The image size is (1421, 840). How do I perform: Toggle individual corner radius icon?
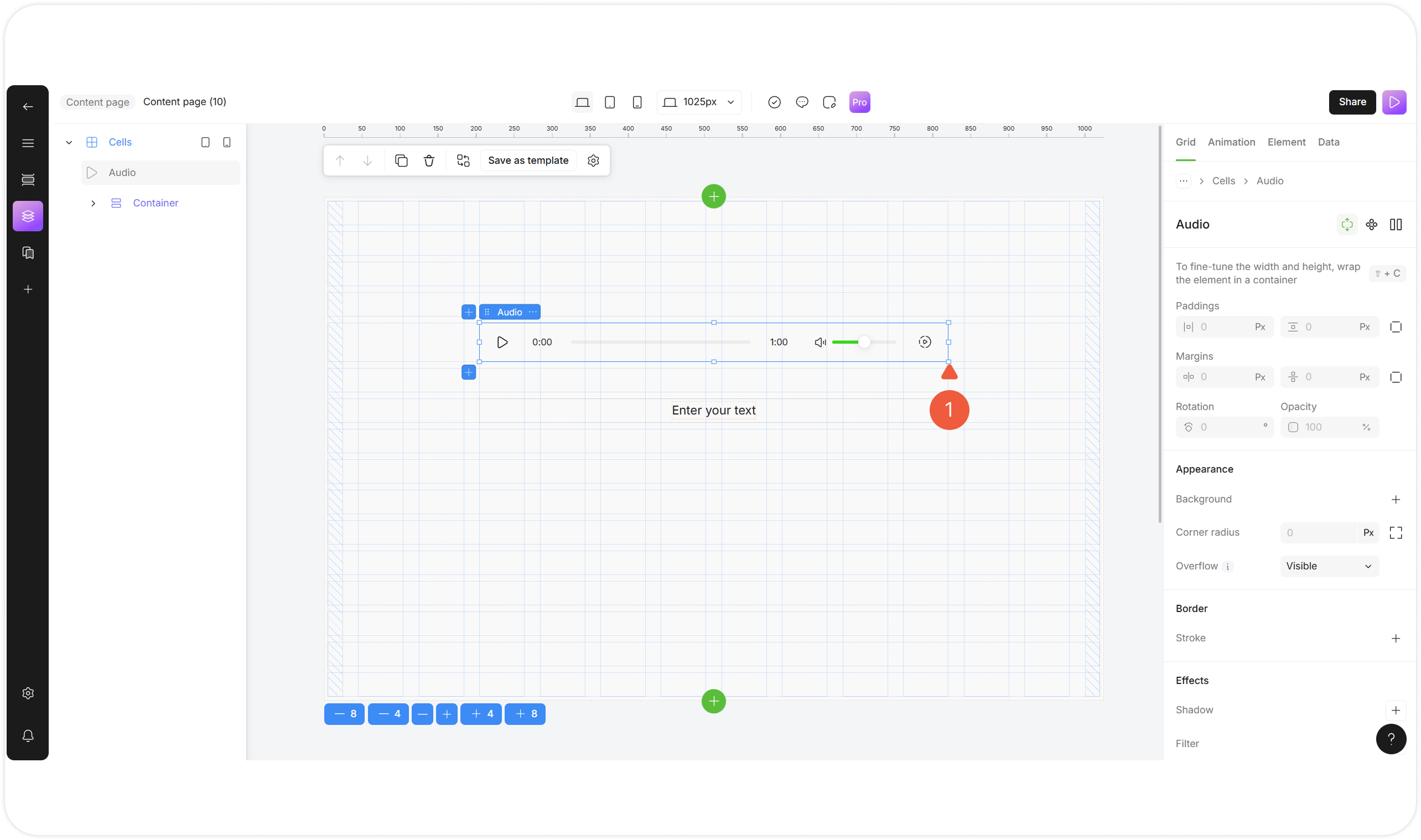tap(1396, 533)
